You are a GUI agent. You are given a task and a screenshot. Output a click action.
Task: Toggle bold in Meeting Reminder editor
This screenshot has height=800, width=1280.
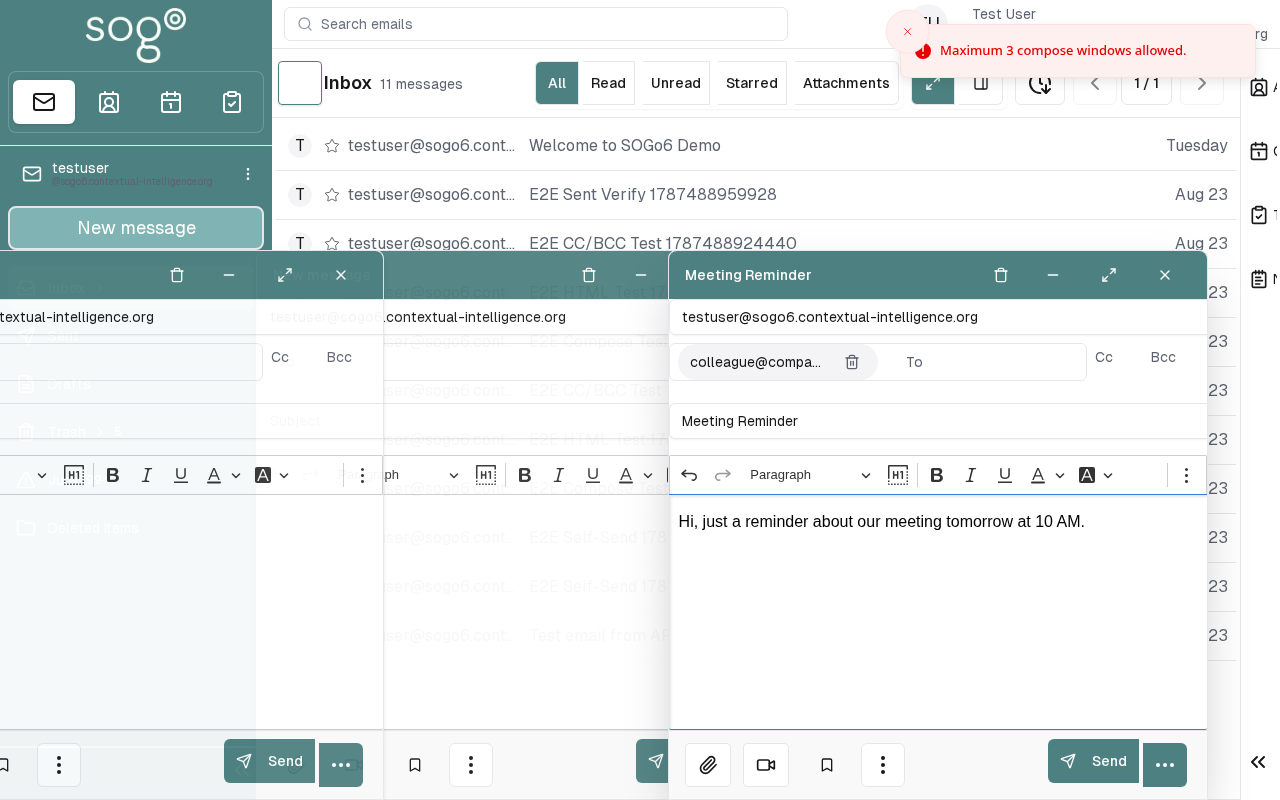pyautogui.click(x=937, y=475)
